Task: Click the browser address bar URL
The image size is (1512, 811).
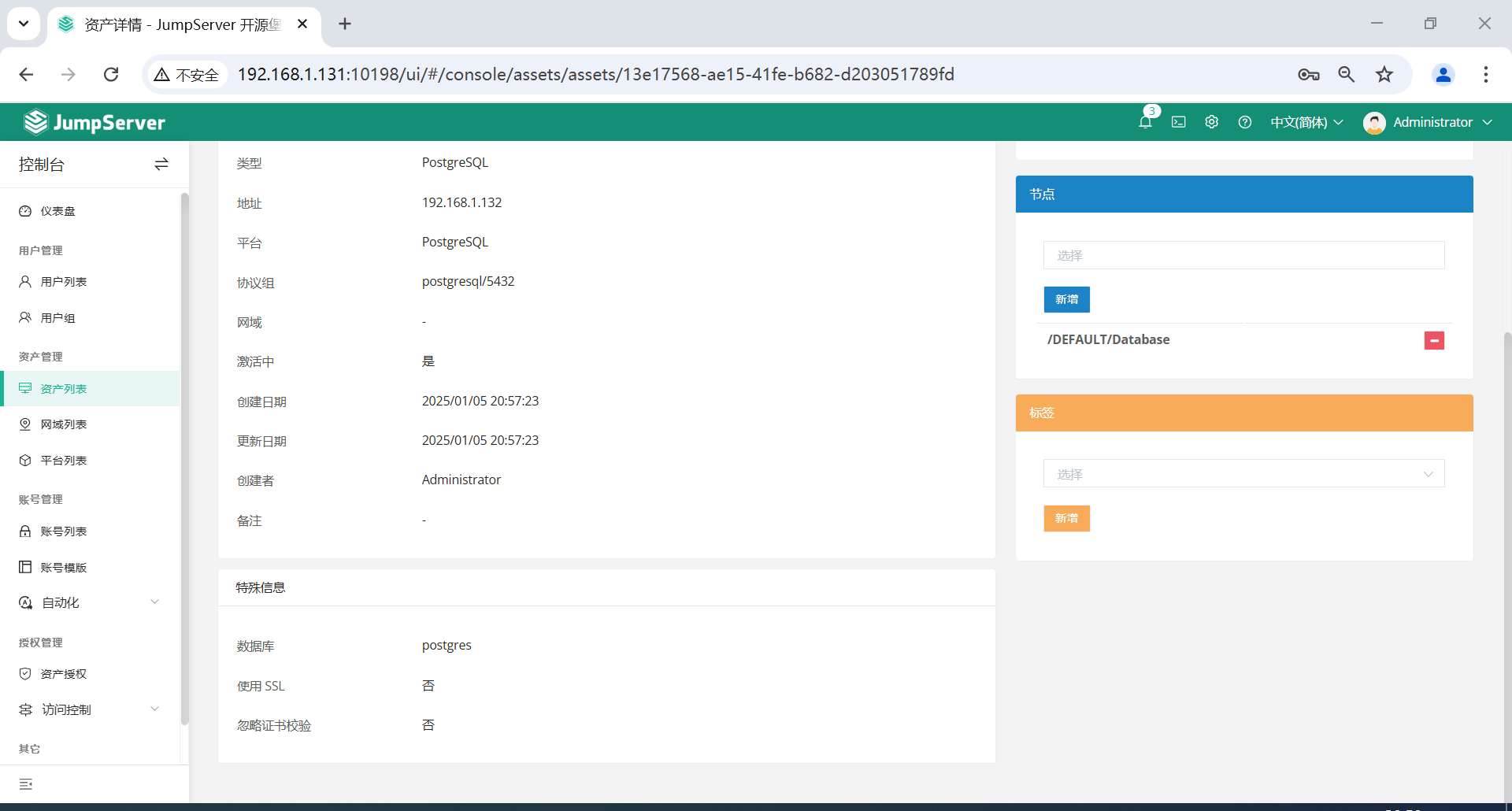Action: click(x=596, y=74)
